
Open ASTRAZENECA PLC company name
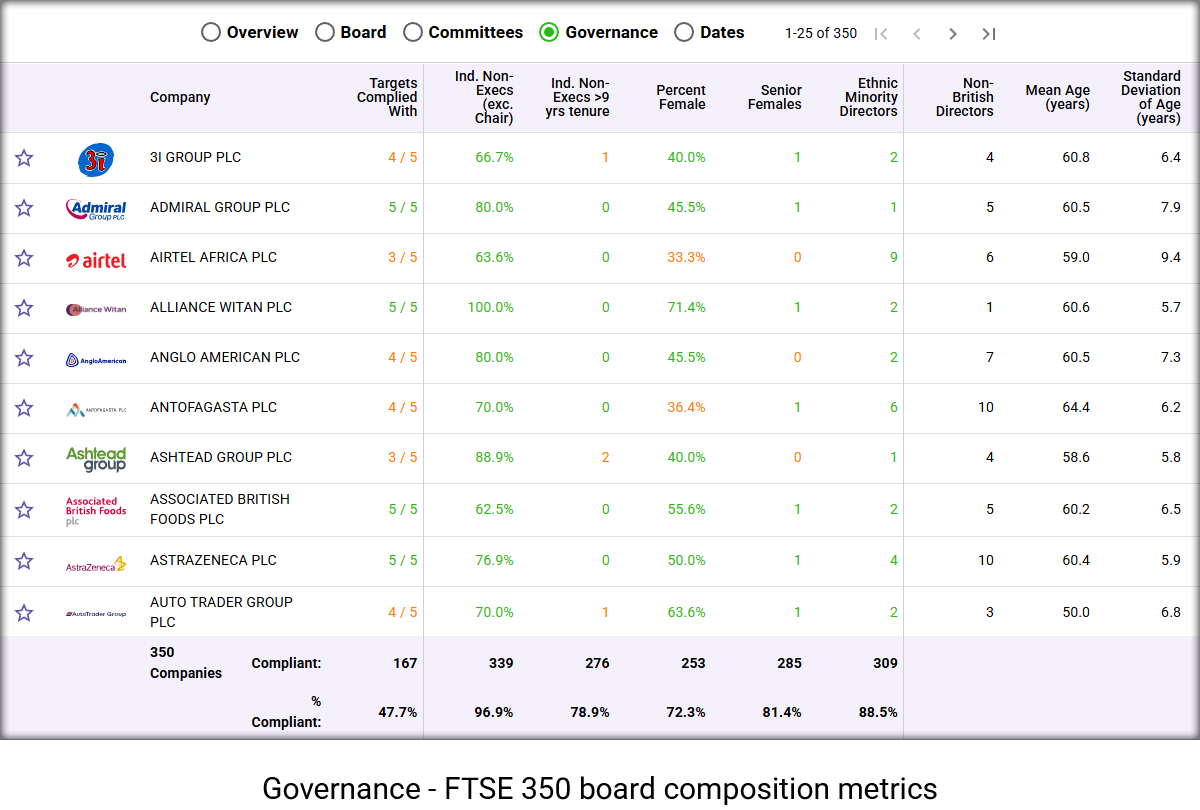(x=214, y=560)
